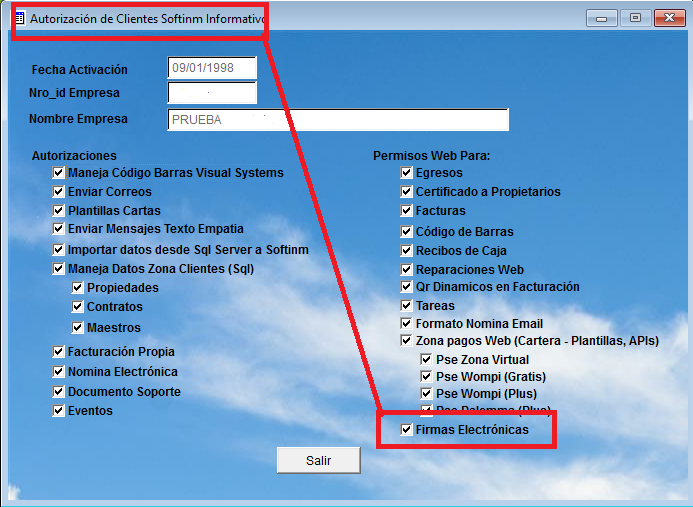
Task: Toggle Propiedades checkbox
Action: coord(77,287)
